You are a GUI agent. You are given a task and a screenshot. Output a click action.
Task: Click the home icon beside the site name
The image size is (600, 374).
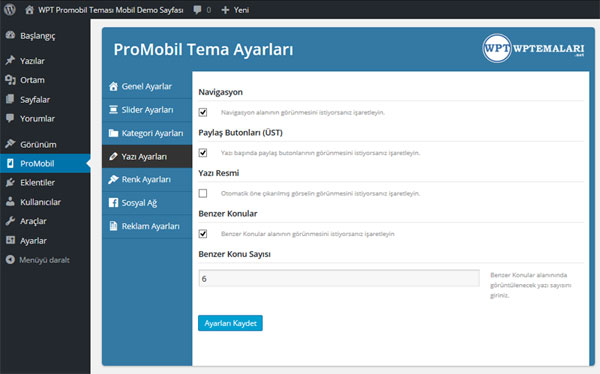pyautogui.click(x=29, y=10)
